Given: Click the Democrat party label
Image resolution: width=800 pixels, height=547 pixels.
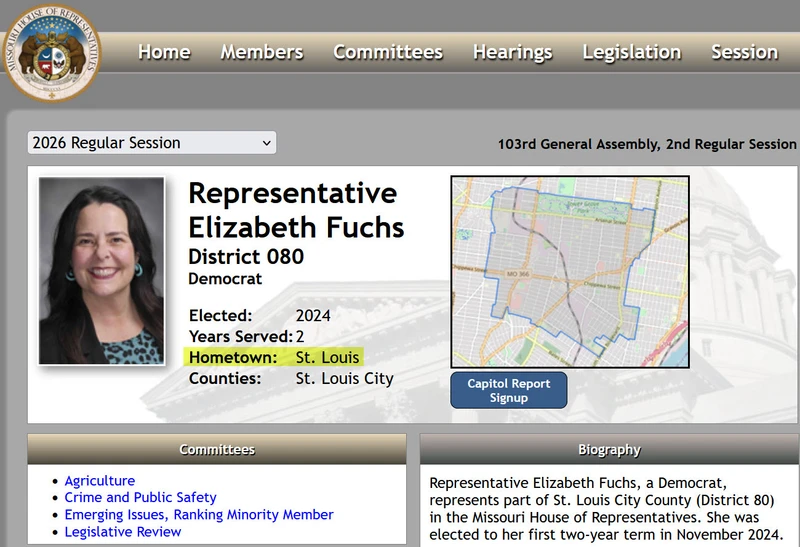Looking at the screenshot, I should pos(225,279).
